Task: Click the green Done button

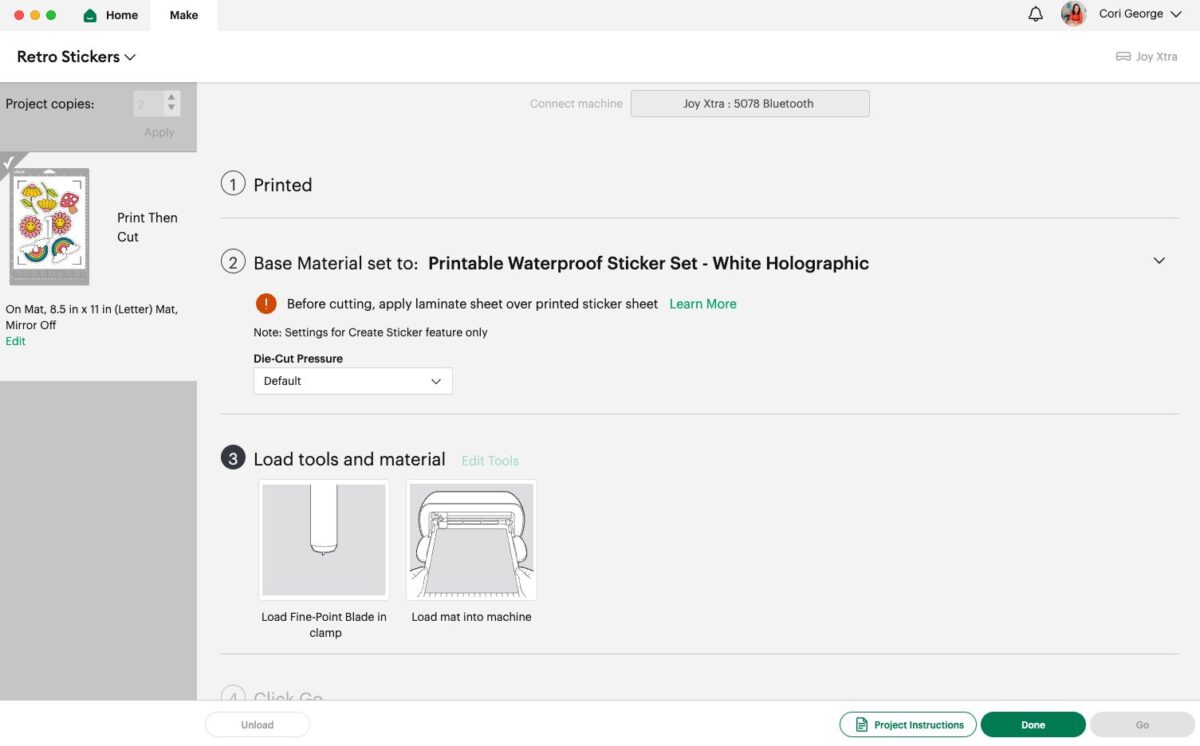Action: [x=1033, y=725]
